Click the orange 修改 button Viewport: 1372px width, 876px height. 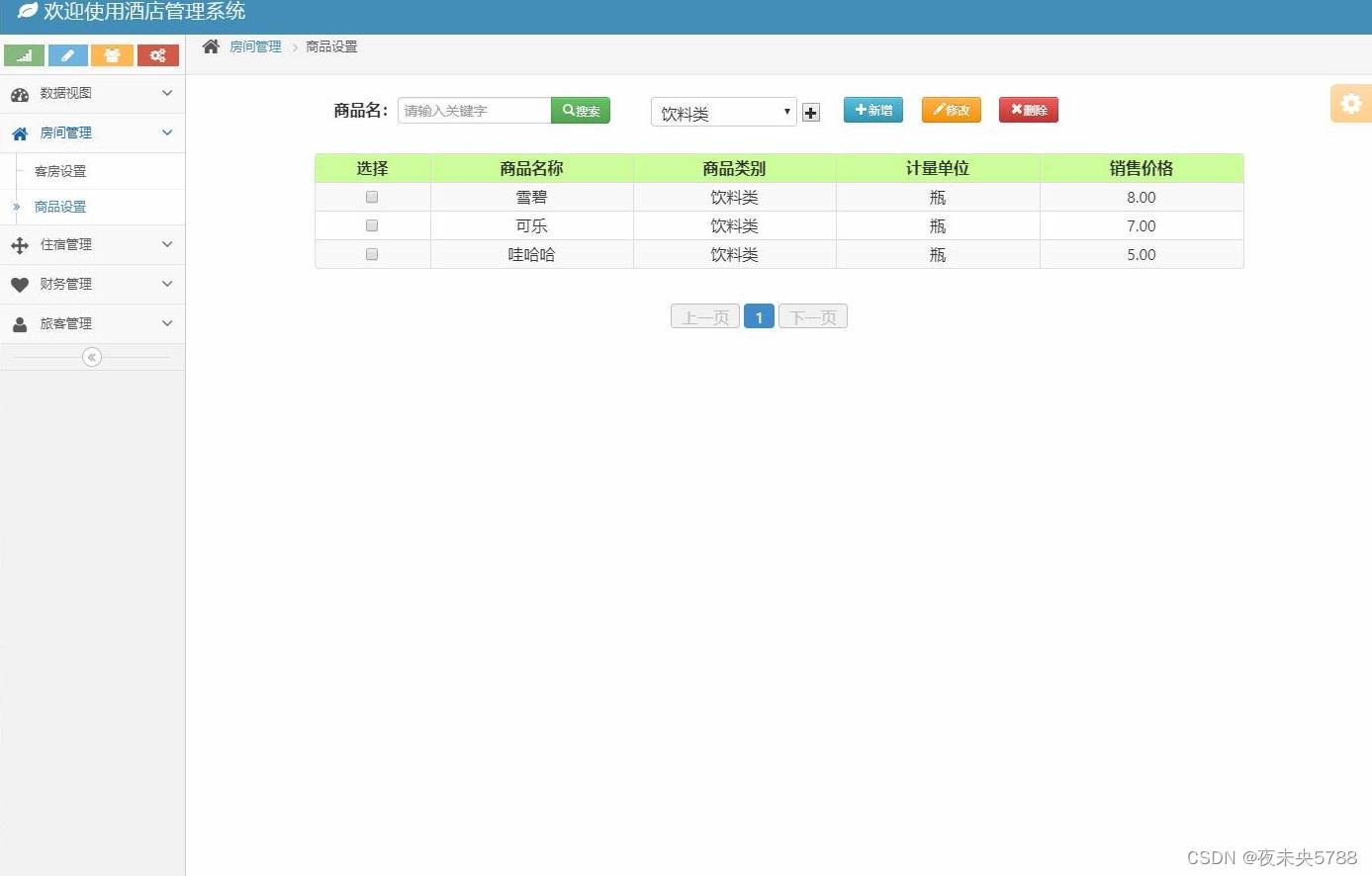(x=952, y=110)
